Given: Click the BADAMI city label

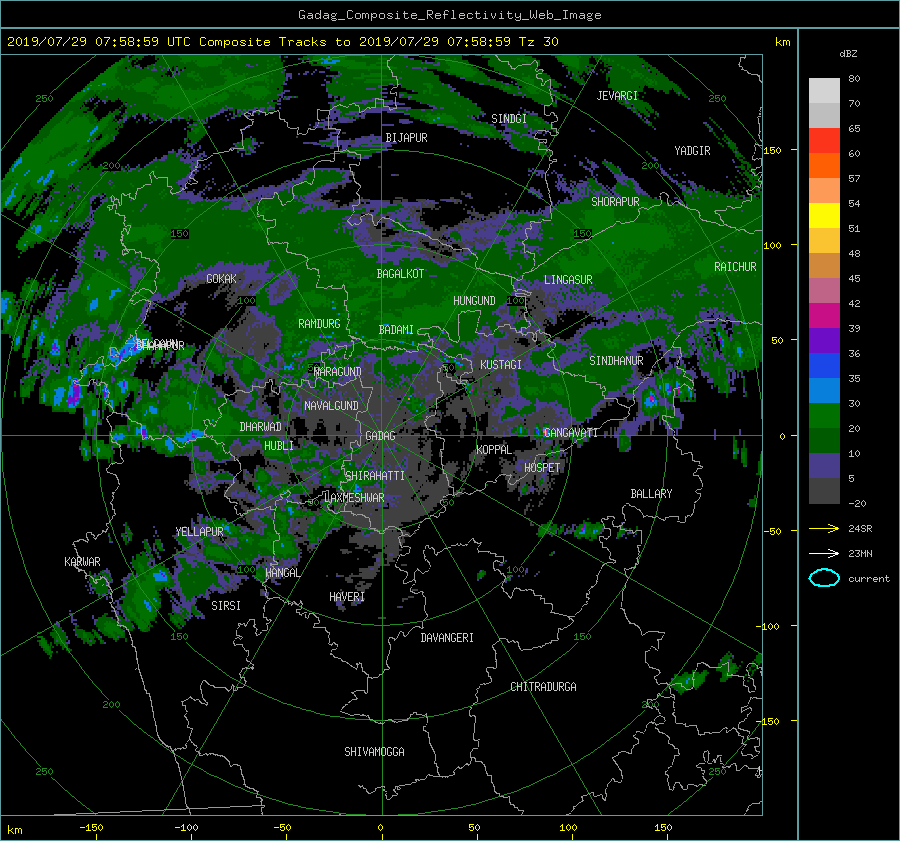Looking at the screenshot, I should point(396,330).
